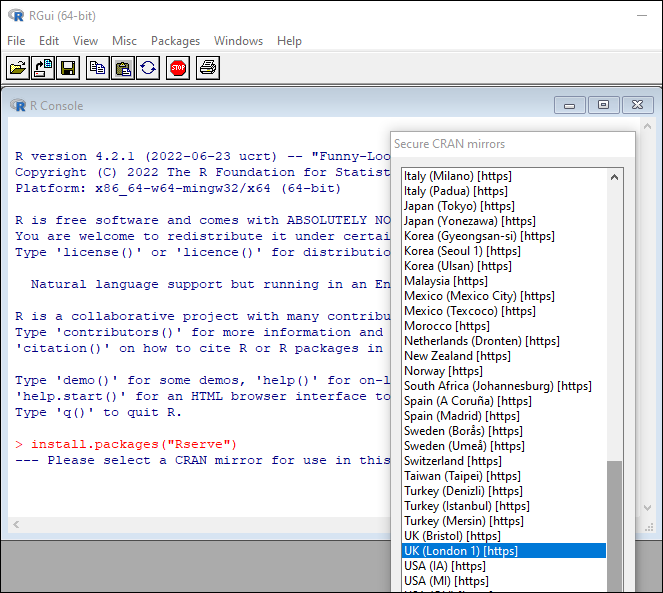Select mirror 'Switzerland [https]'
663x593 pixels.
coord(504,461)
